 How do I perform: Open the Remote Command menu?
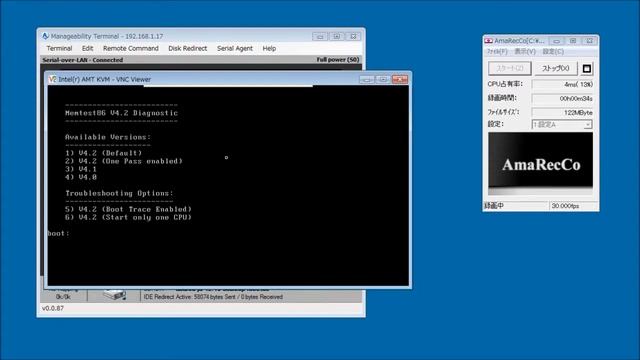[131, 48]
